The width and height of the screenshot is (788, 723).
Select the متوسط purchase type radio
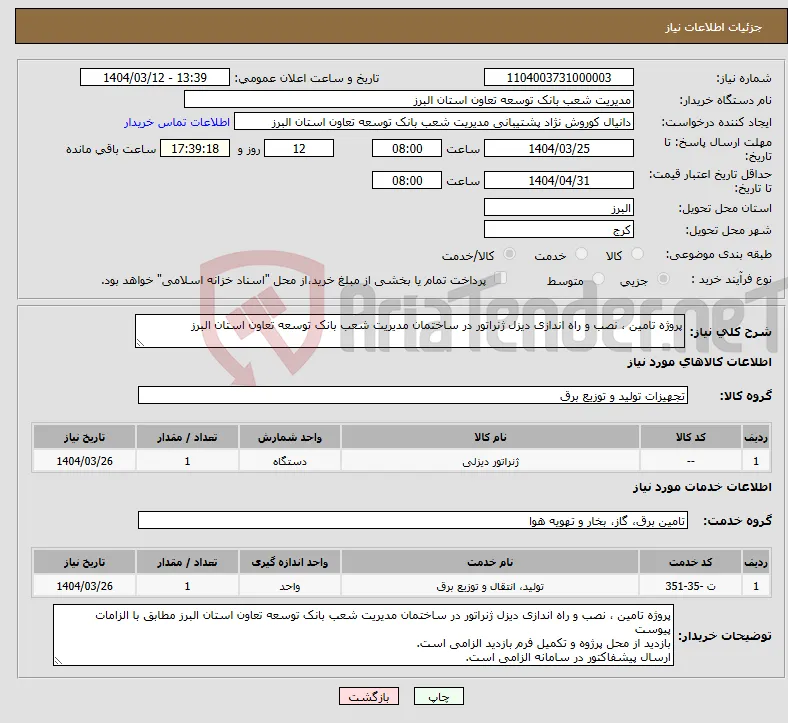click(x=598, y=279)
